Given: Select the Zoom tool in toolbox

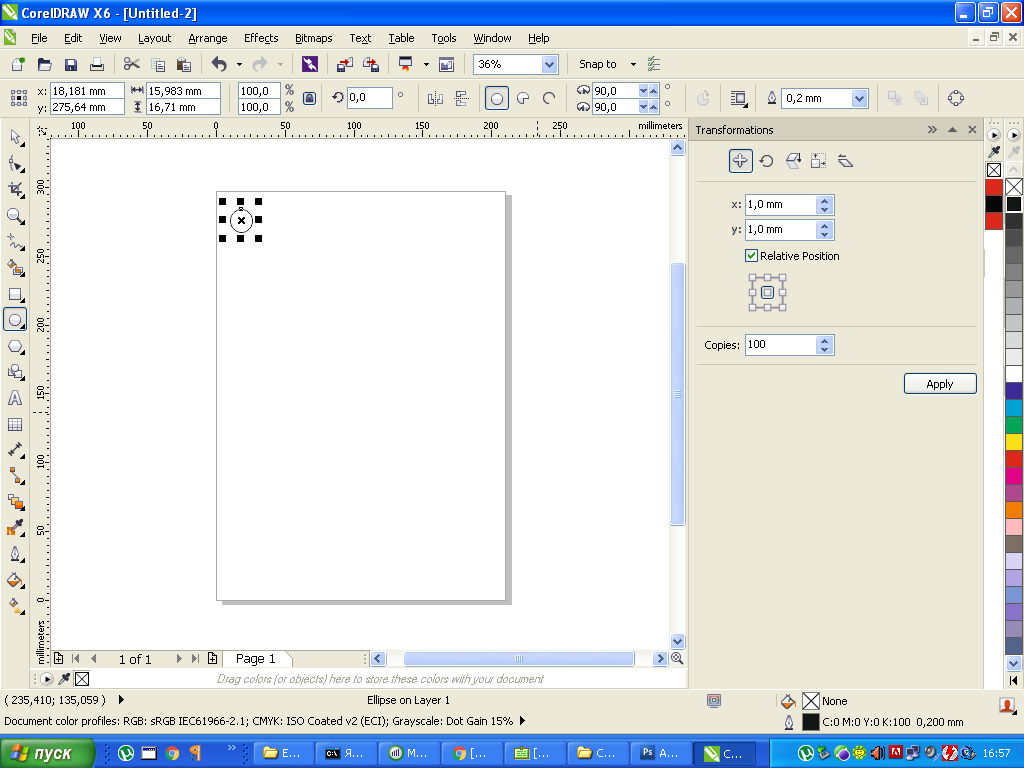Looking at the screenshot, I should click(16, 216).
